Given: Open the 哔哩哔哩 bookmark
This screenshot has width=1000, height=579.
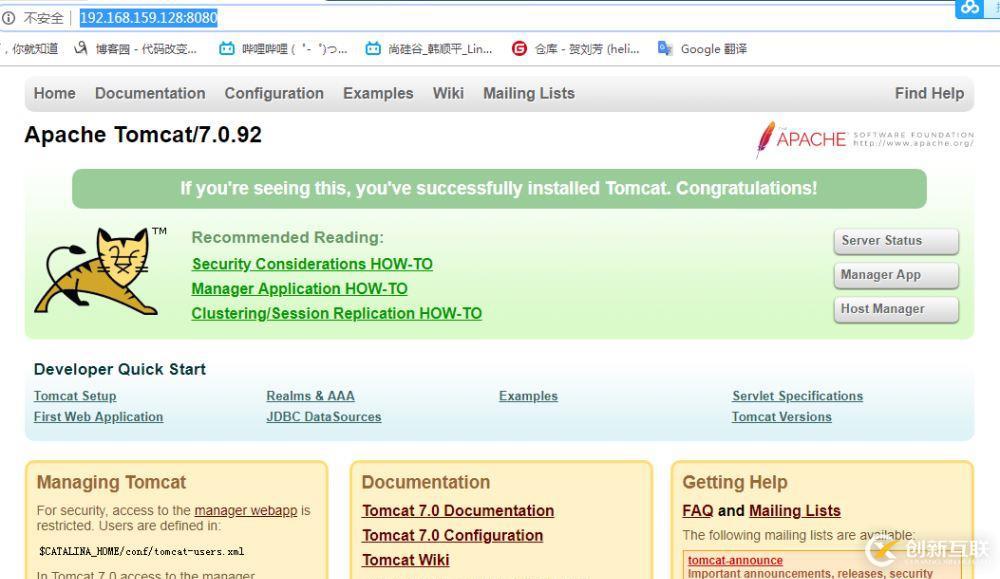Looking at the screenshot, I should pos(283,48).
